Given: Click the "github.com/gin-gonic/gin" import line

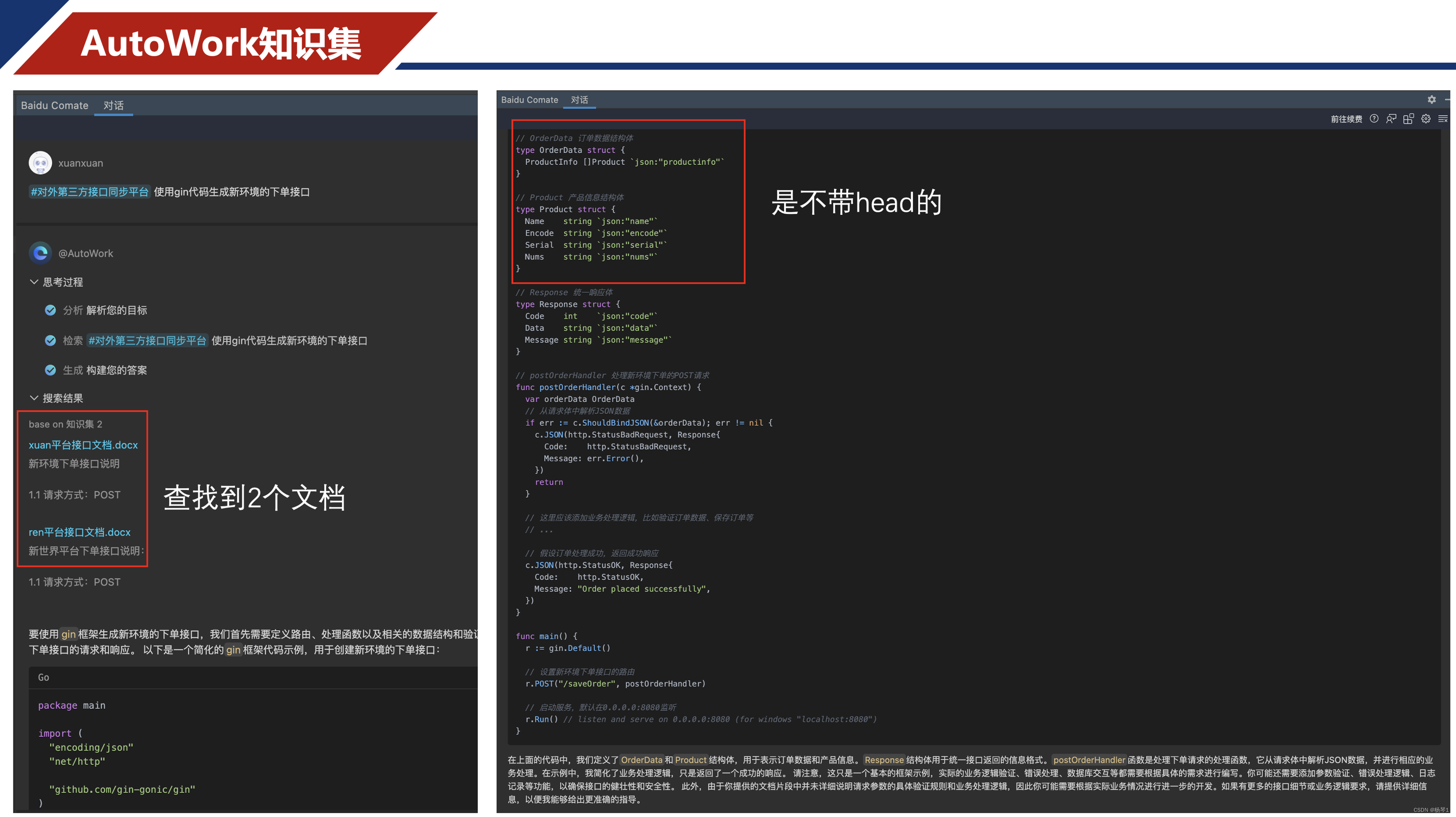Looking at the screenshot, I should (x=122, y=789).
